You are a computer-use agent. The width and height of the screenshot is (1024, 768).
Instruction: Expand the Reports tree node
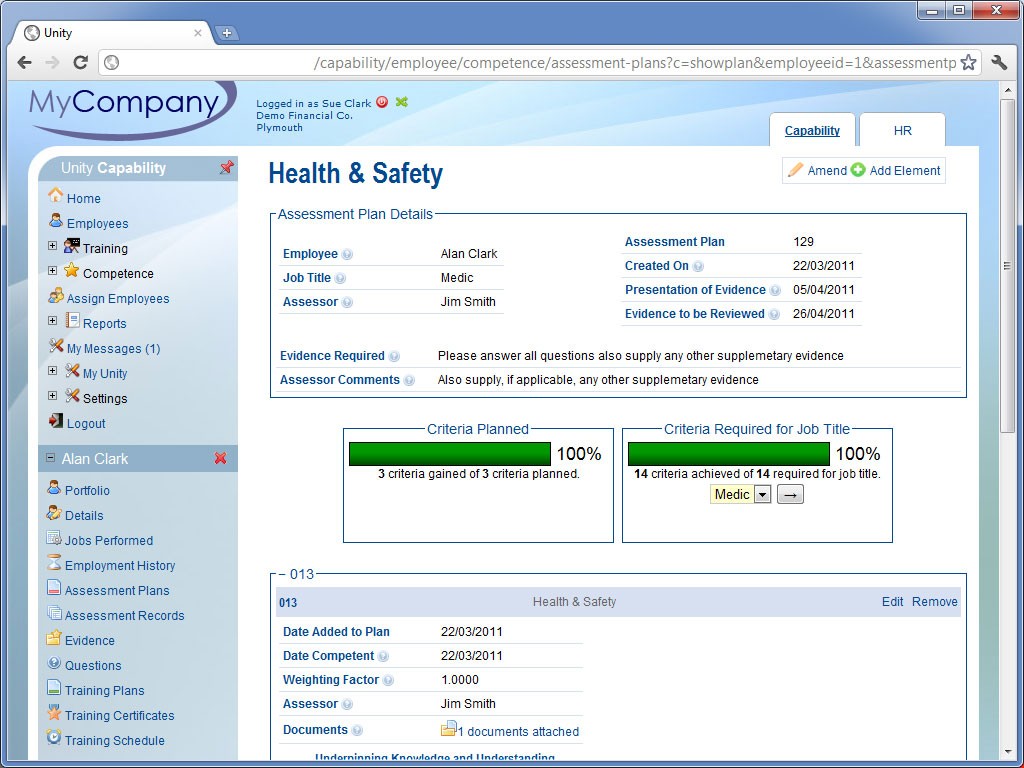tap(52, 321)
